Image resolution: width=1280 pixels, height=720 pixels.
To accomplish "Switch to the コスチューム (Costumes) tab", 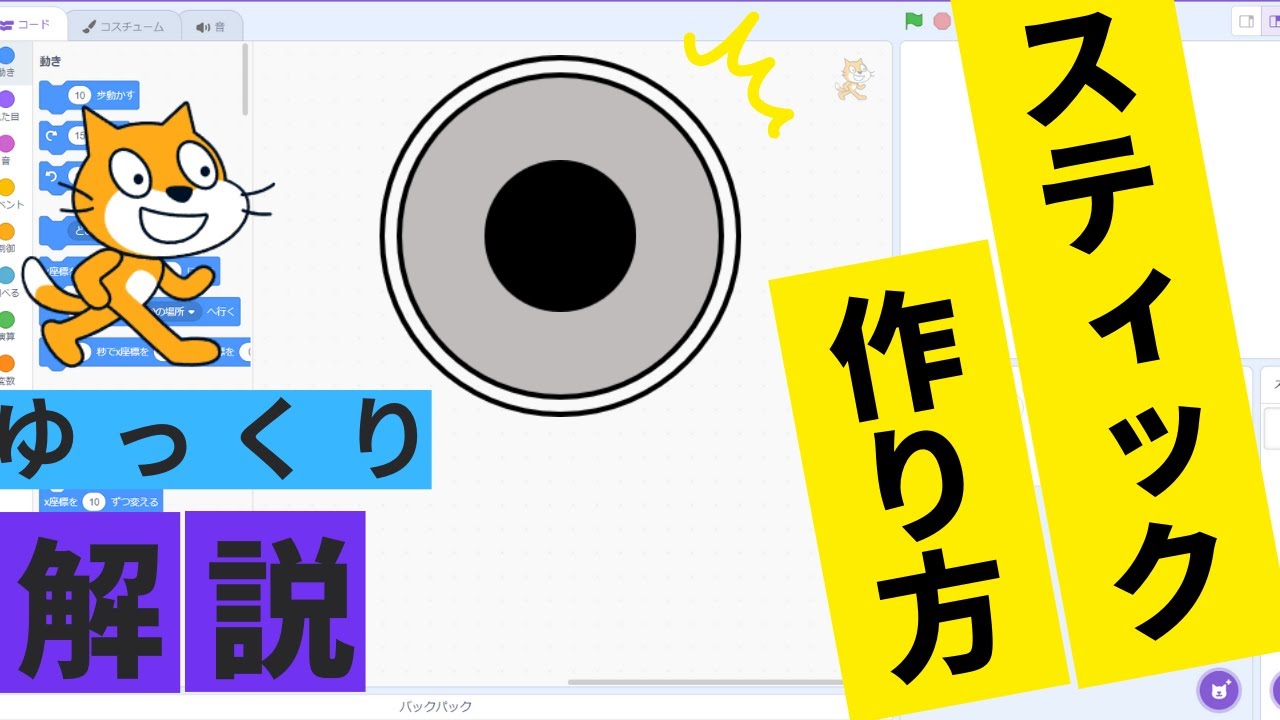I will pos(124,27).
